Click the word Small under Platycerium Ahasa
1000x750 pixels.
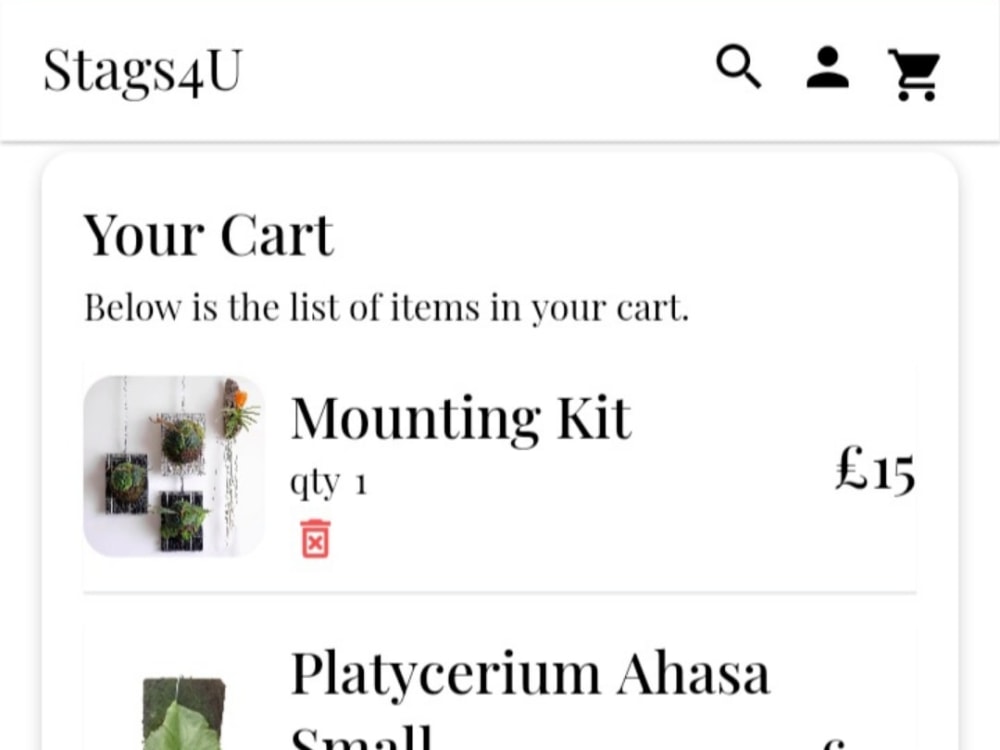tap(362, 738)
